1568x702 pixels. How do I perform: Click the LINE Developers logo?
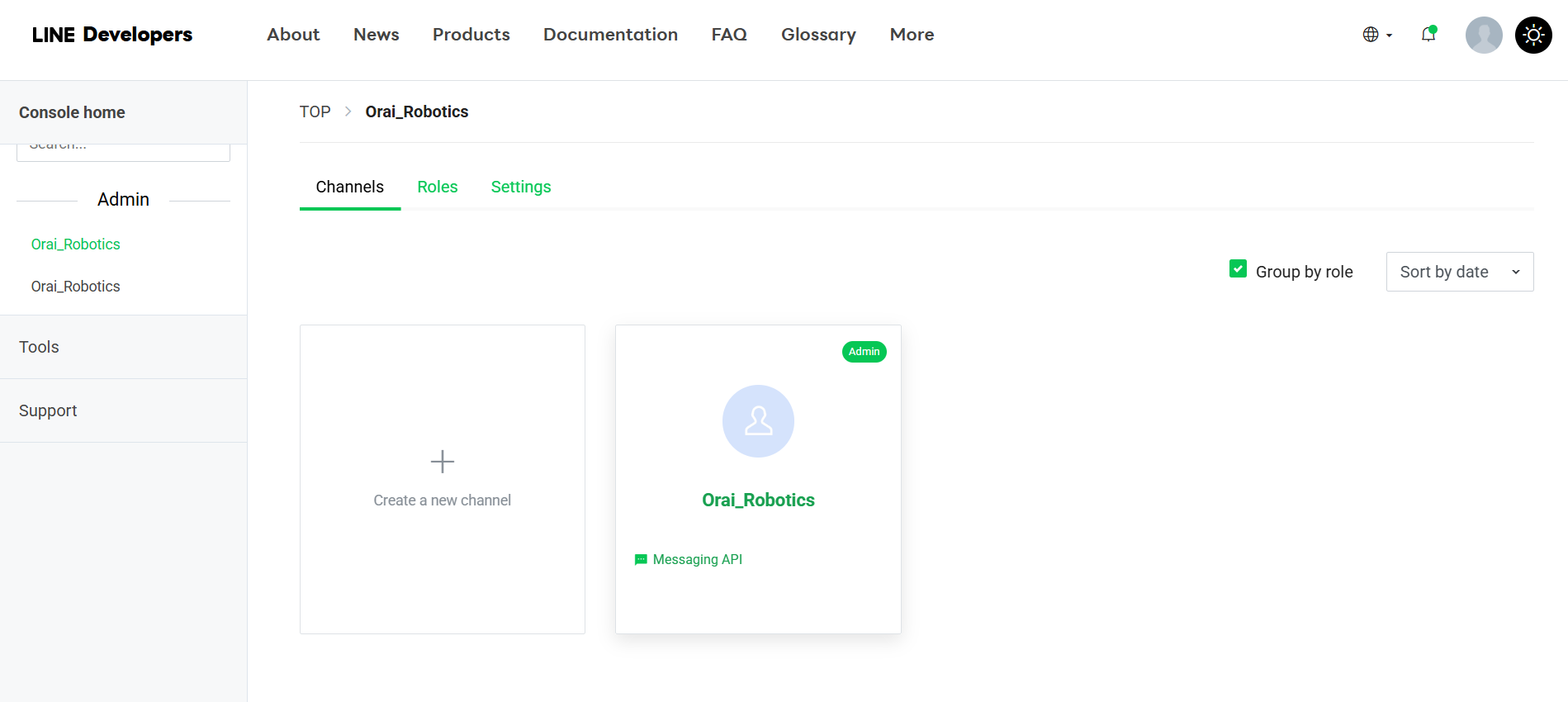click(x=111, y=35)
